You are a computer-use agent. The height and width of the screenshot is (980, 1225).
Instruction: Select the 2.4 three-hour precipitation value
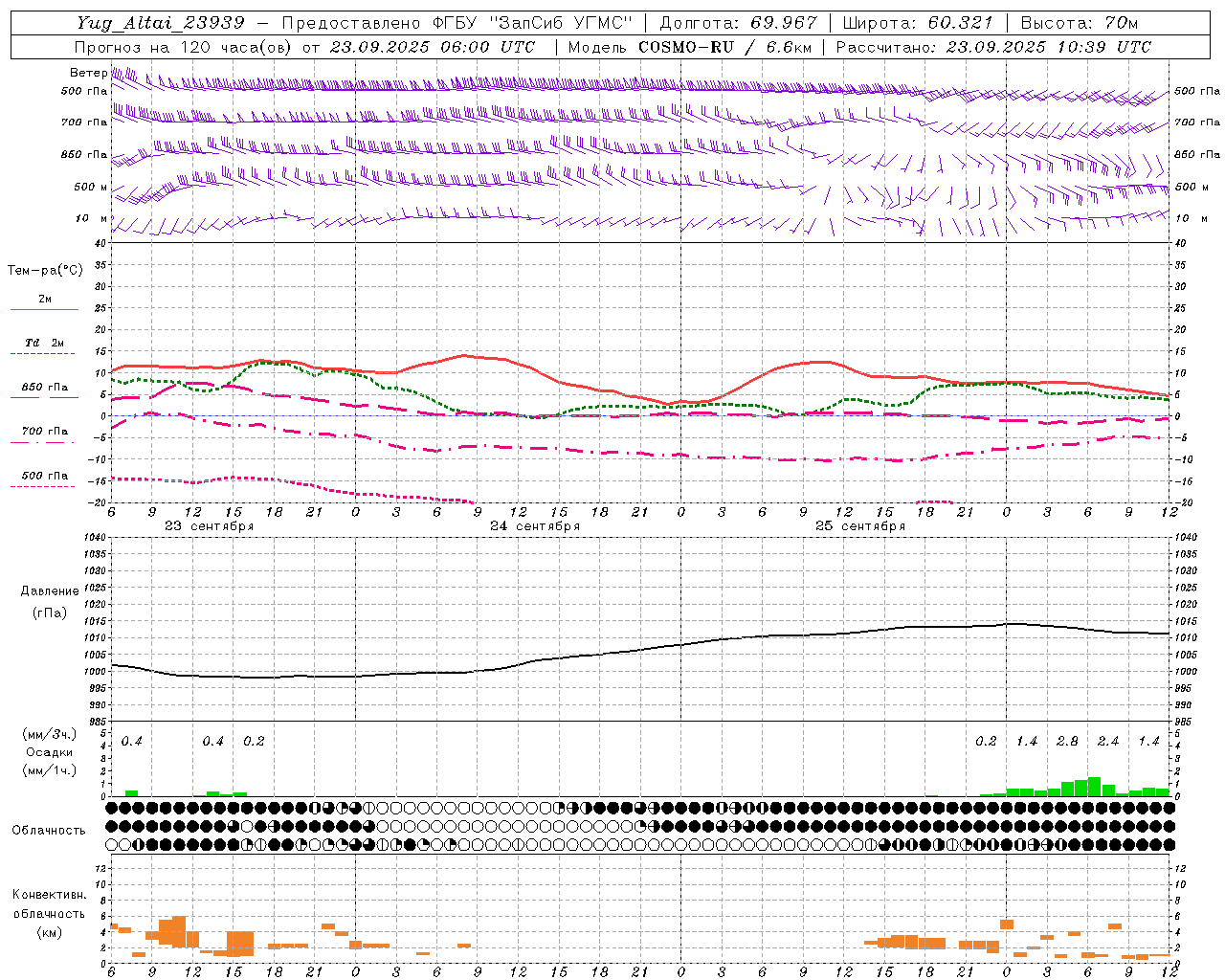coord(1108,742)
